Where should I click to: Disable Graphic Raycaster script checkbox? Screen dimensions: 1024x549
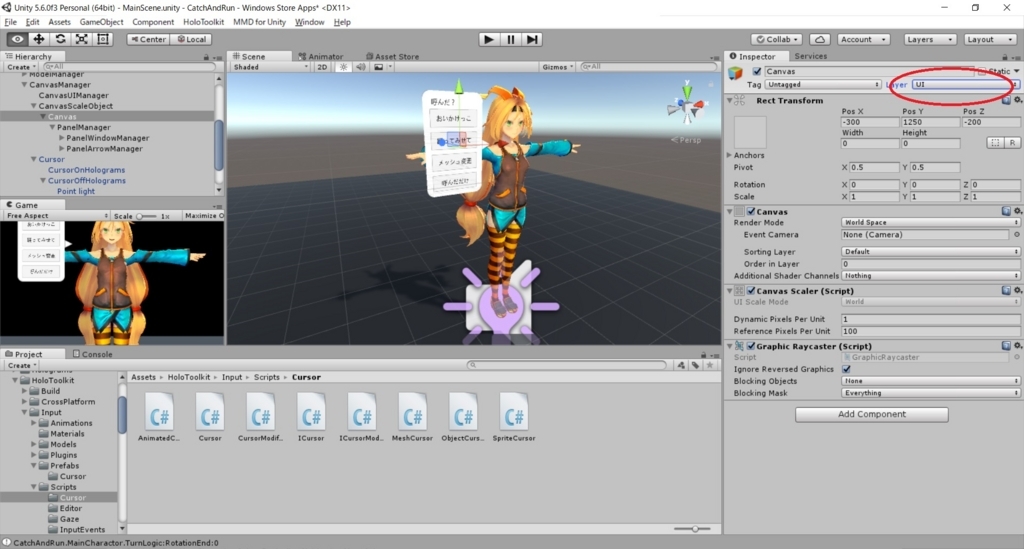click(x=751, y=346)
